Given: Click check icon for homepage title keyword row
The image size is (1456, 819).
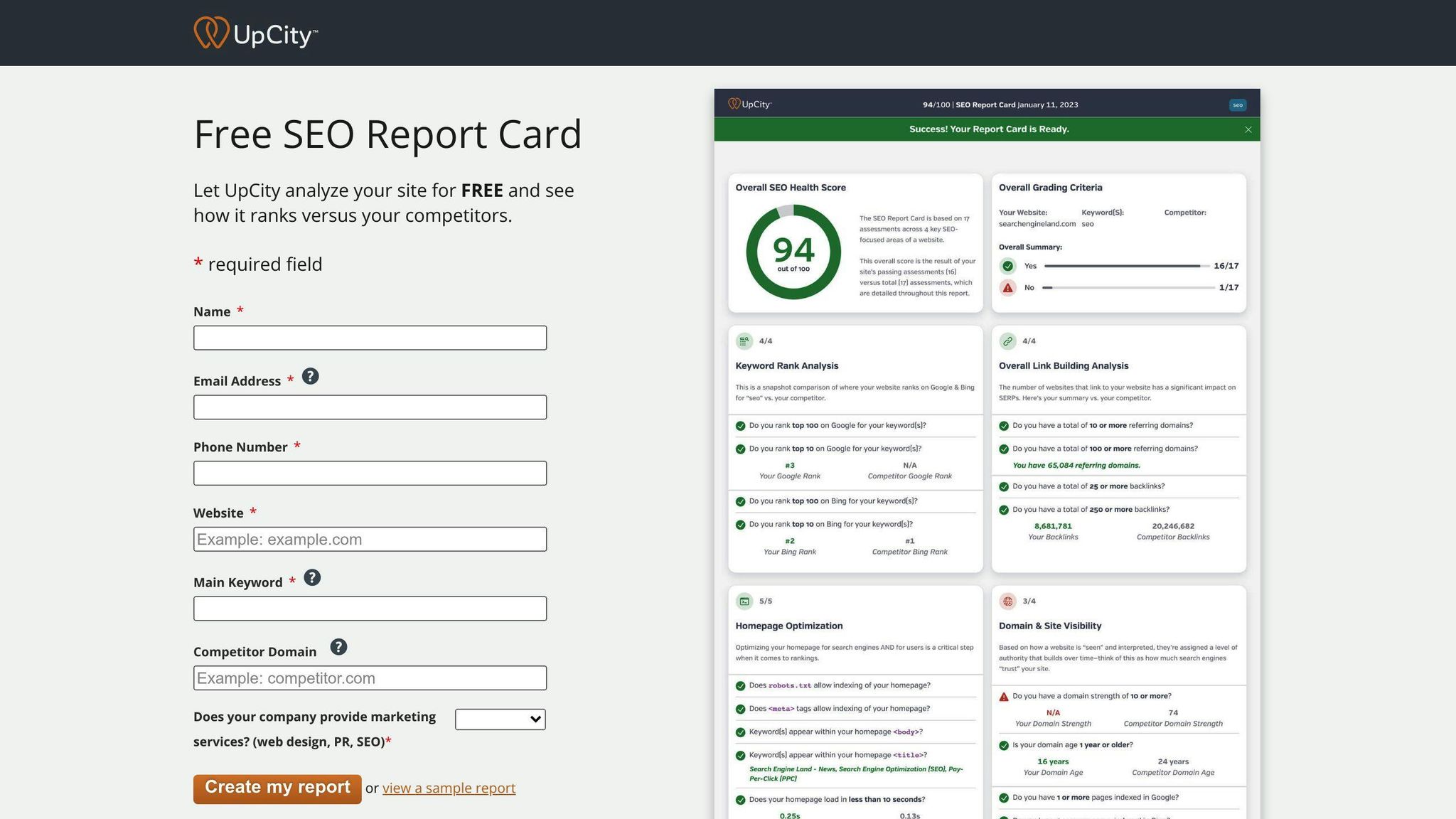Looking at the screenshot, I should point(740,756).
